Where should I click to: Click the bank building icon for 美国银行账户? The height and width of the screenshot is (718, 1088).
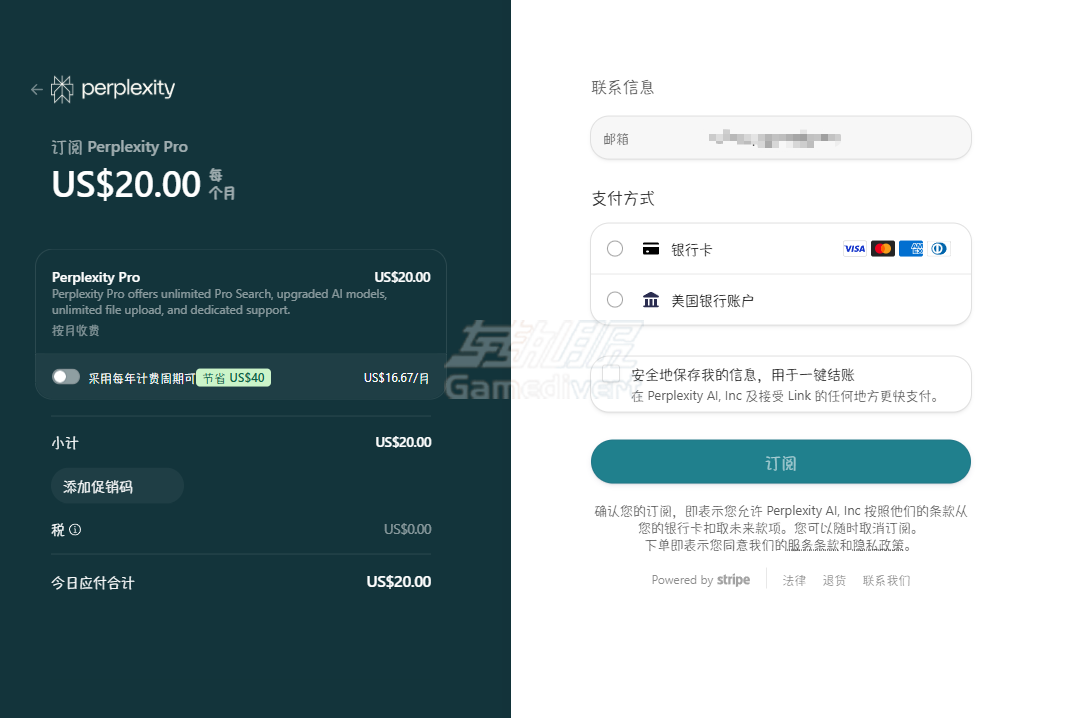650,300
